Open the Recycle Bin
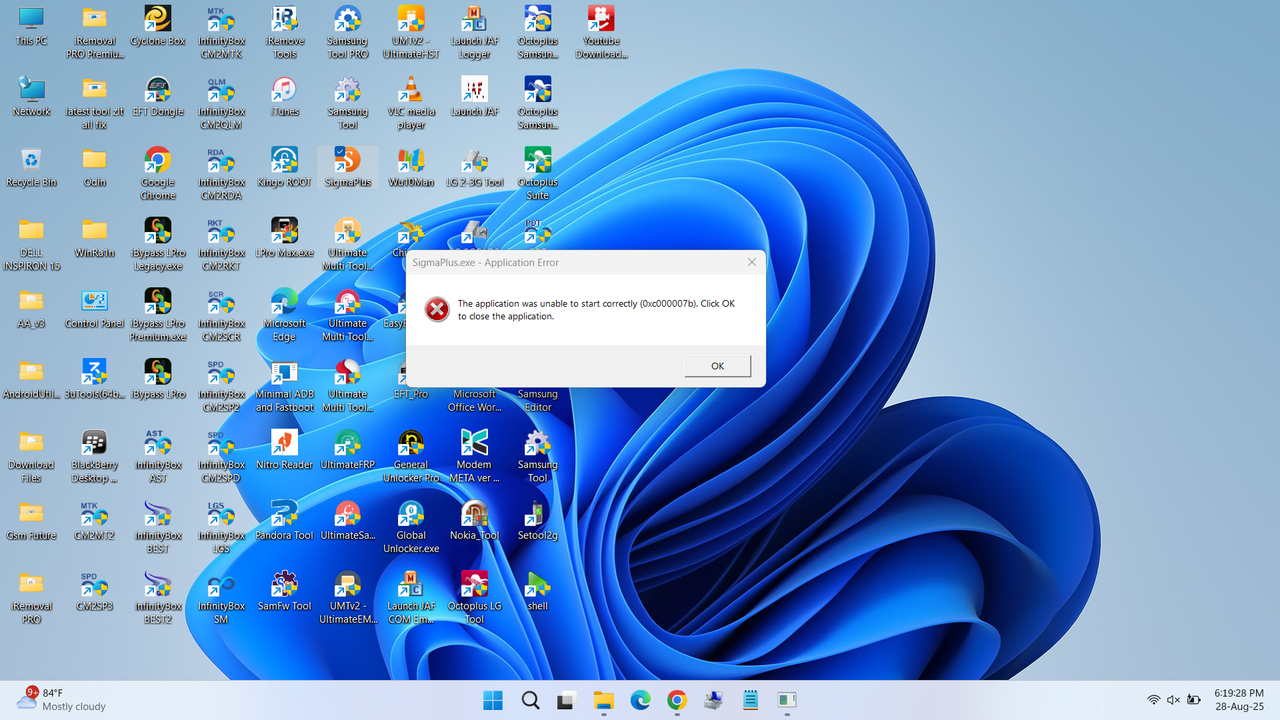Viewport: 1280px width, 720px height. coord(31,170)
